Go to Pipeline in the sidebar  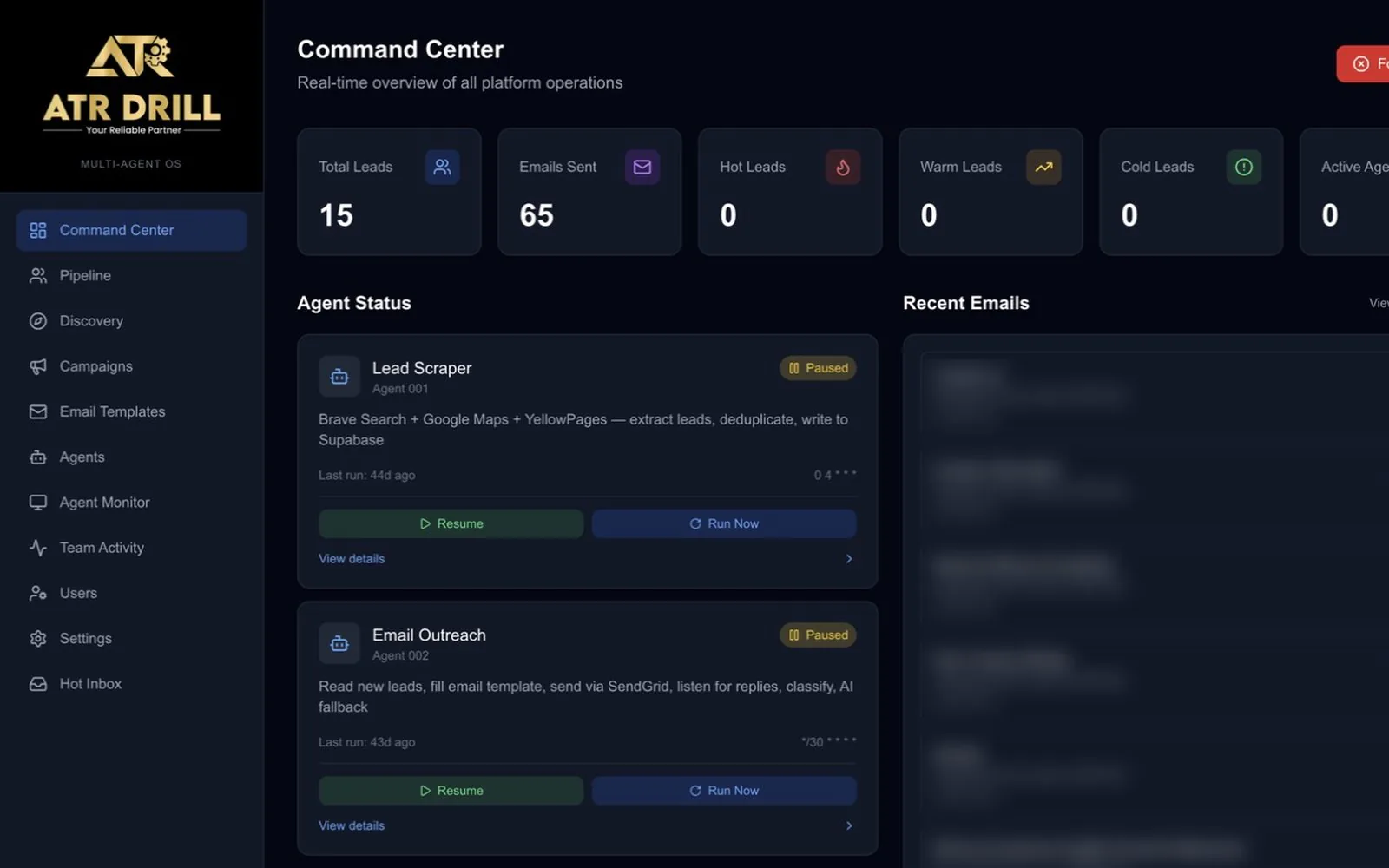(x=131, y=275)
